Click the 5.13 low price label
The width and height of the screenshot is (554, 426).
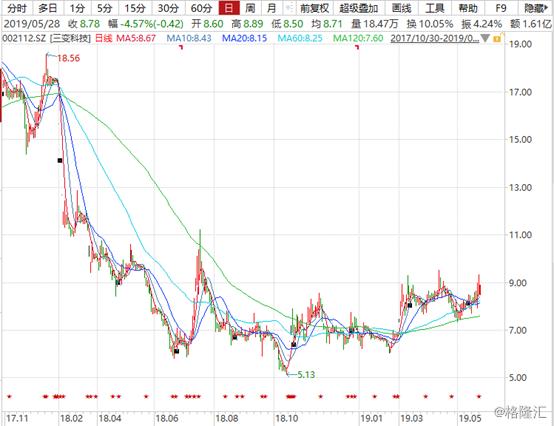point(306,374)
